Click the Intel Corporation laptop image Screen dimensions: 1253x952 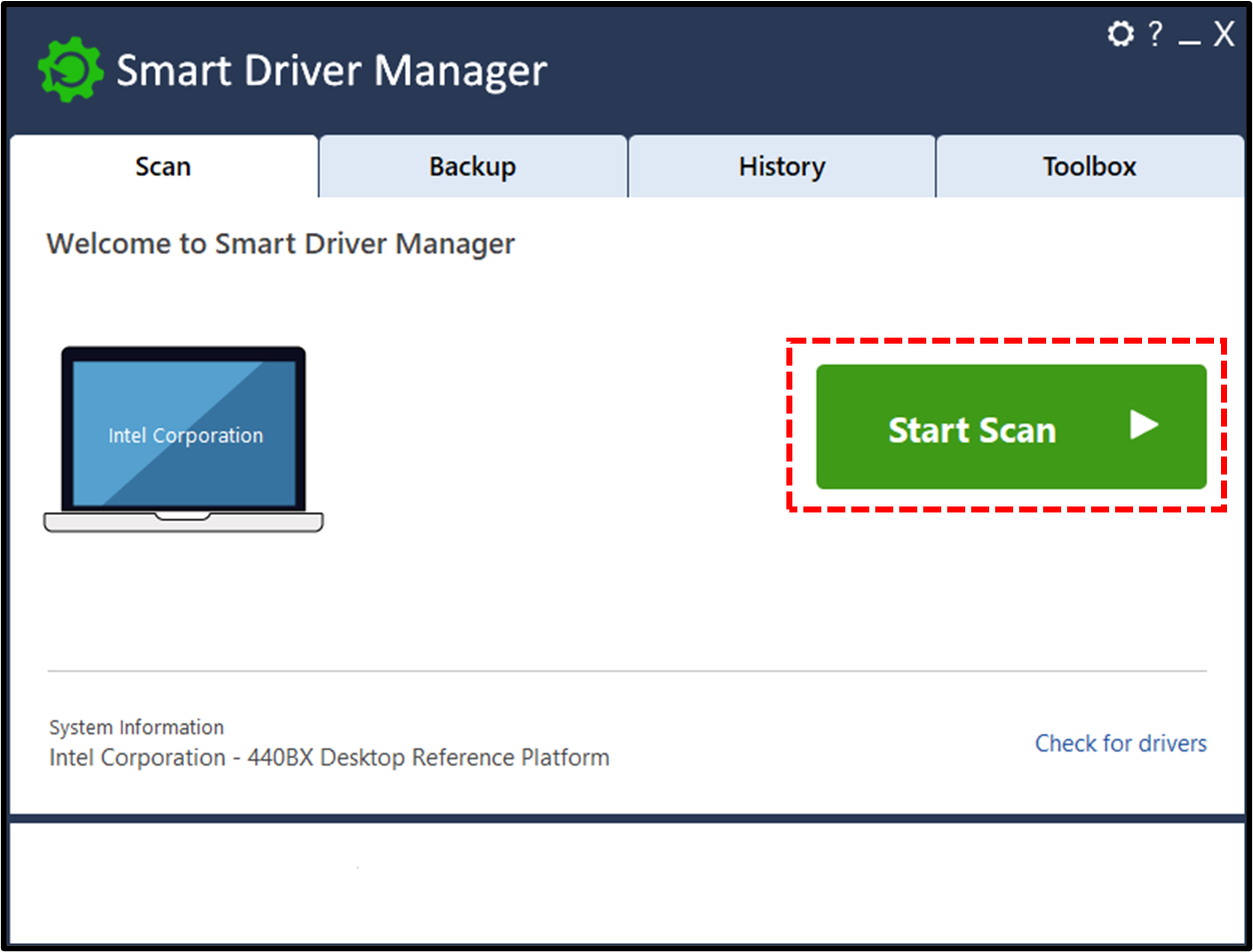pos(184,440)
